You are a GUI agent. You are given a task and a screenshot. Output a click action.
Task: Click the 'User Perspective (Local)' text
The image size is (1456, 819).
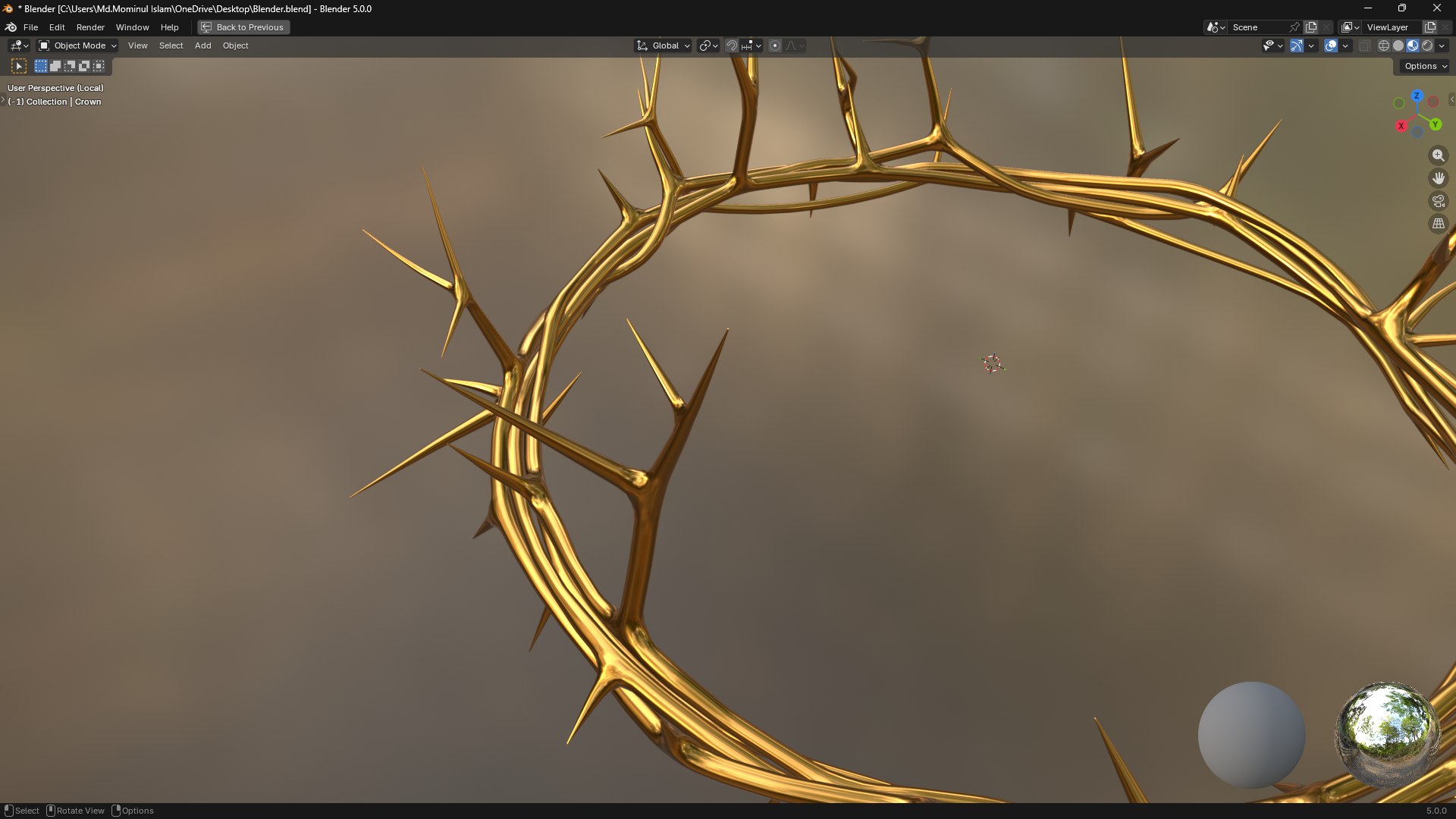click(55, 88)
